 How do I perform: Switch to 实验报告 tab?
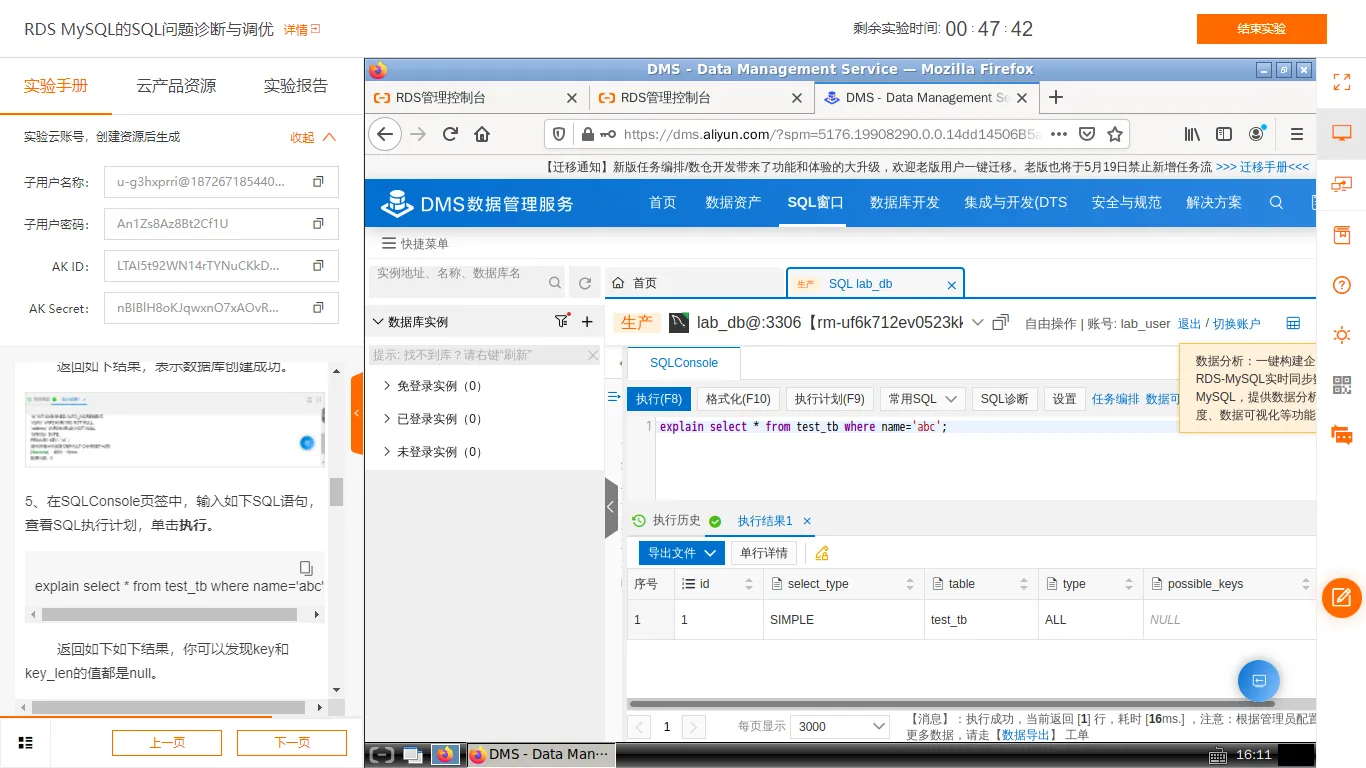click(x=296, y=86)
